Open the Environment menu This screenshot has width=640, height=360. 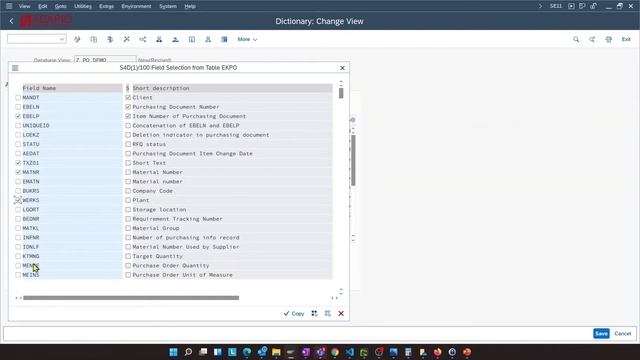point(136,6)
